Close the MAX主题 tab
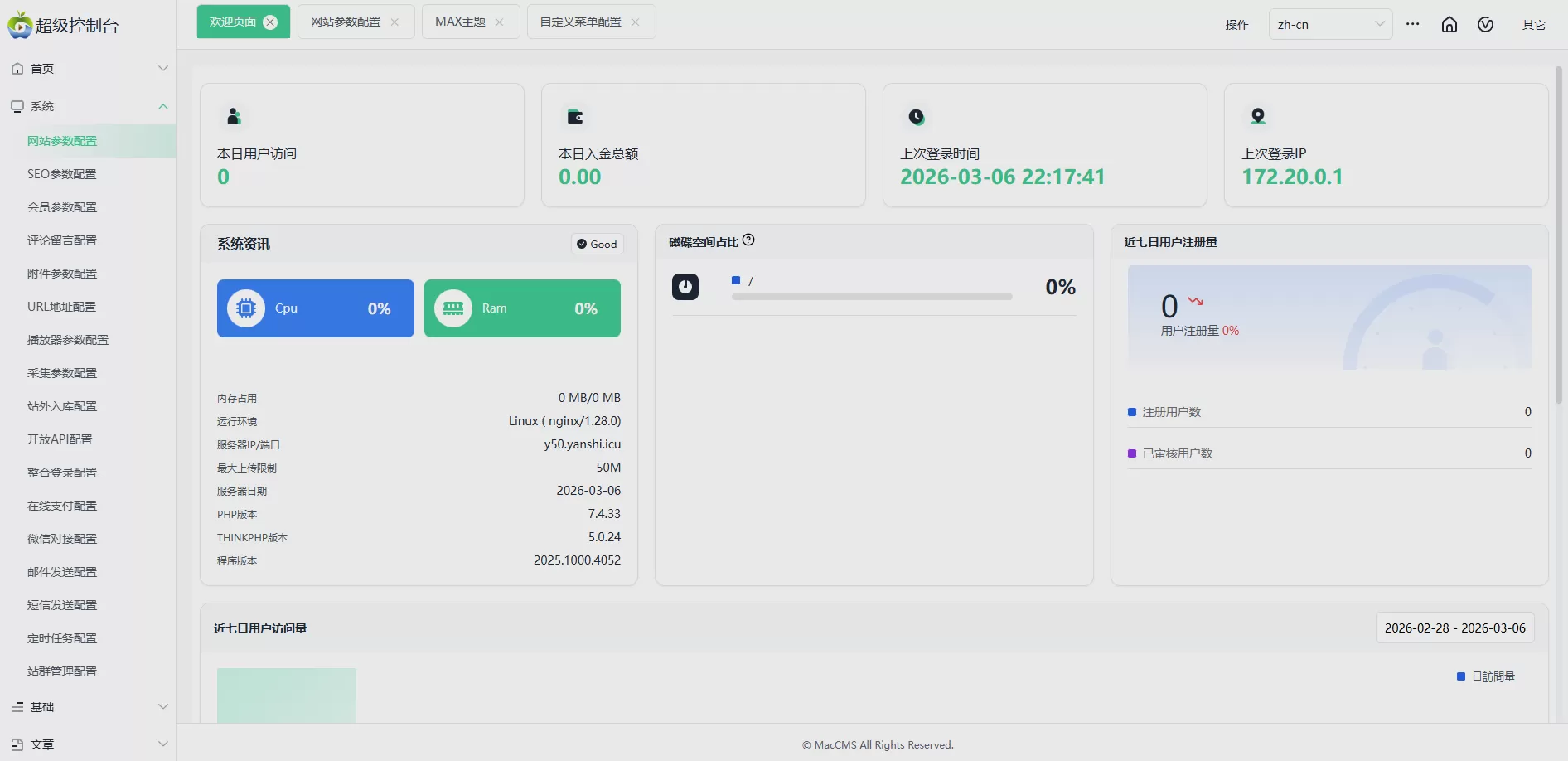Image resolution: width=1568 pixels, height=761 pixels. [499, 22]
